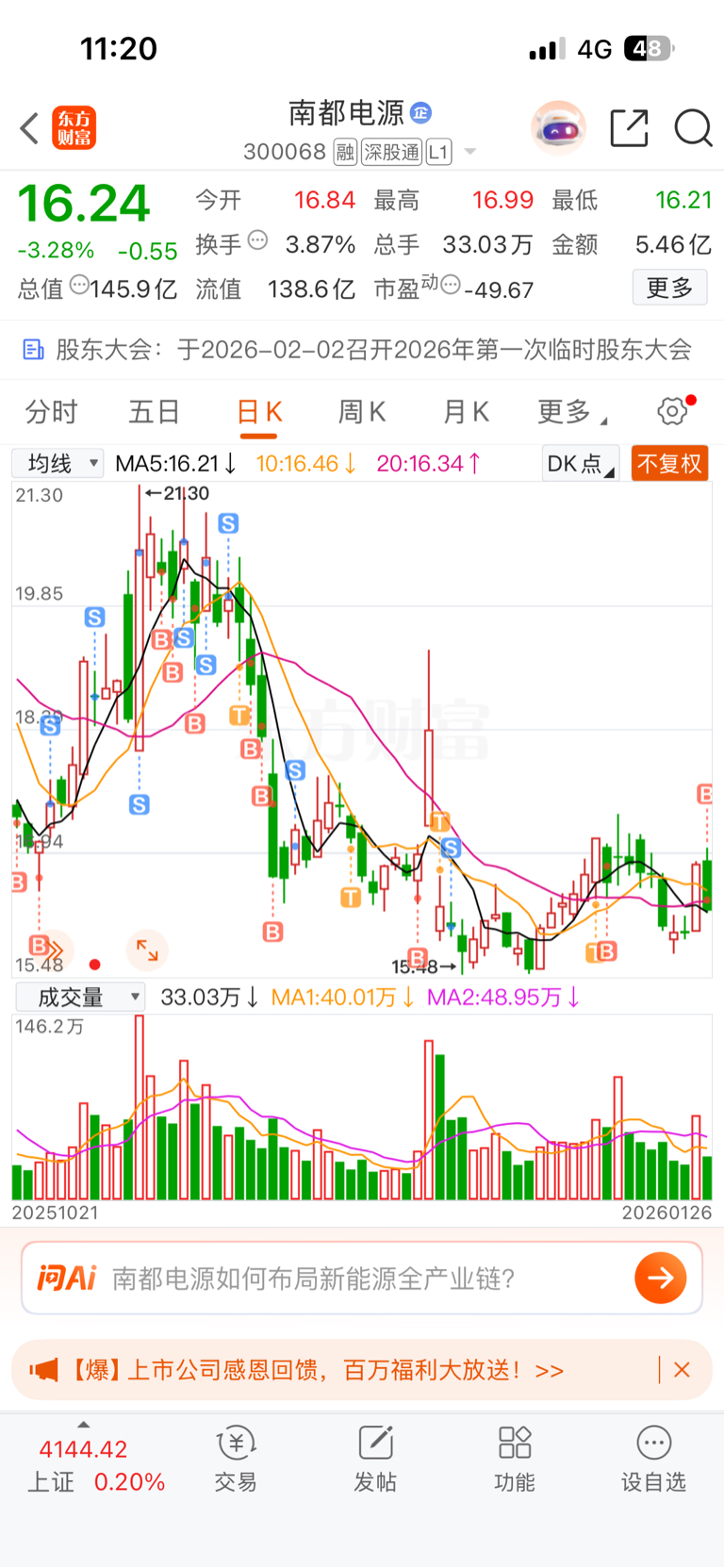Close the promo banner X

[682, 1370]
